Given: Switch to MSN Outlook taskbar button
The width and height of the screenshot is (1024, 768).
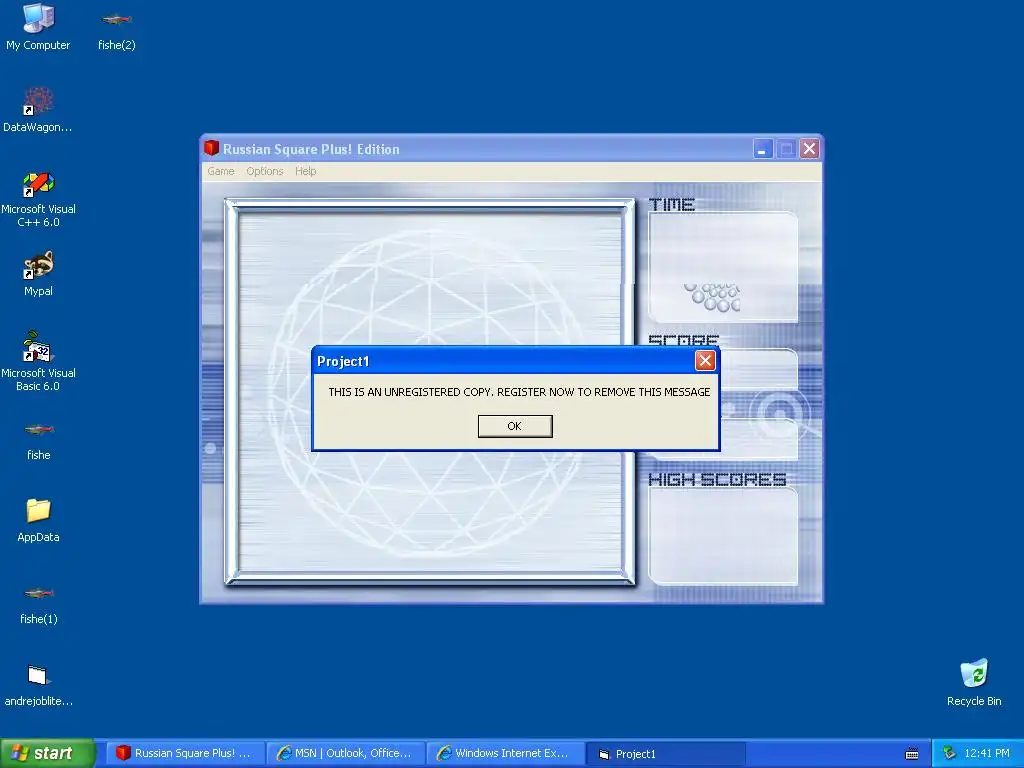Looking at the screenshot, I should (345, 753).
